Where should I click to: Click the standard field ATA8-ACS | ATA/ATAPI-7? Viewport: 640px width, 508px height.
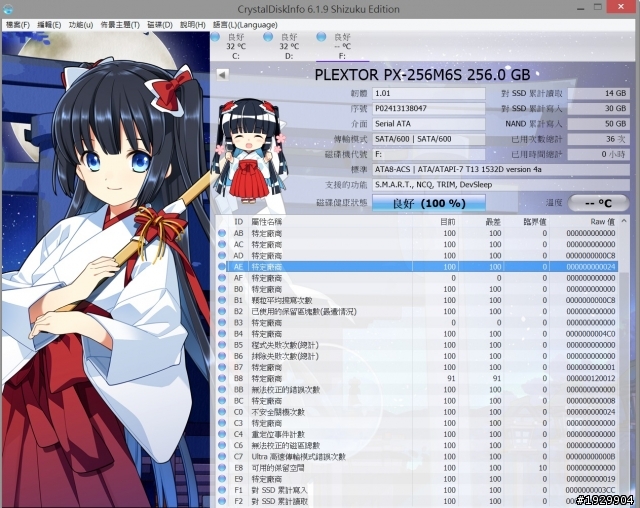(501, 169)
